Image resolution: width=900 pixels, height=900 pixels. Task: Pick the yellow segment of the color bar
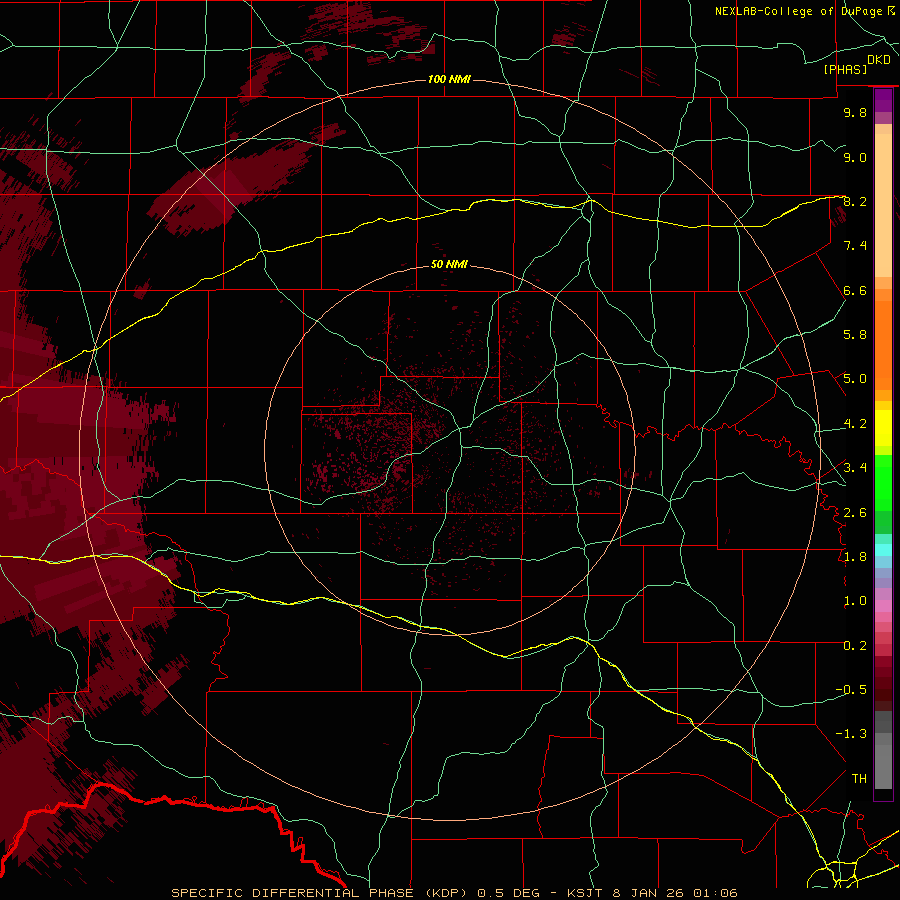pyautogui.click(x=883, y=428)
